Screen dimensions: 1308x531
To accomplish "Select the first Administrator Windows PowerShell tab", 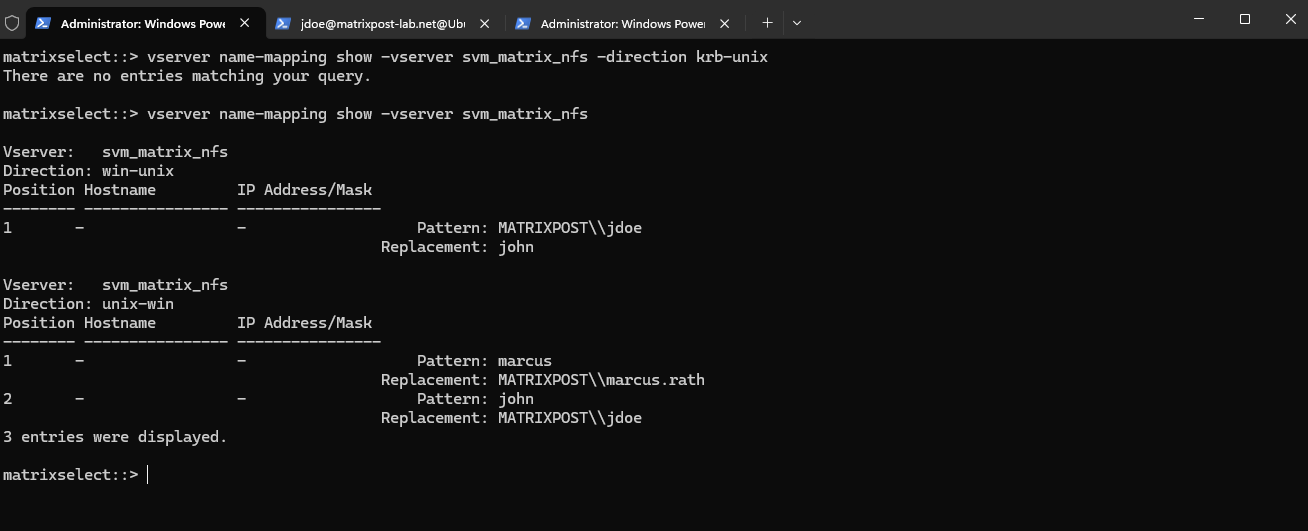I will [x=145, y=23].
